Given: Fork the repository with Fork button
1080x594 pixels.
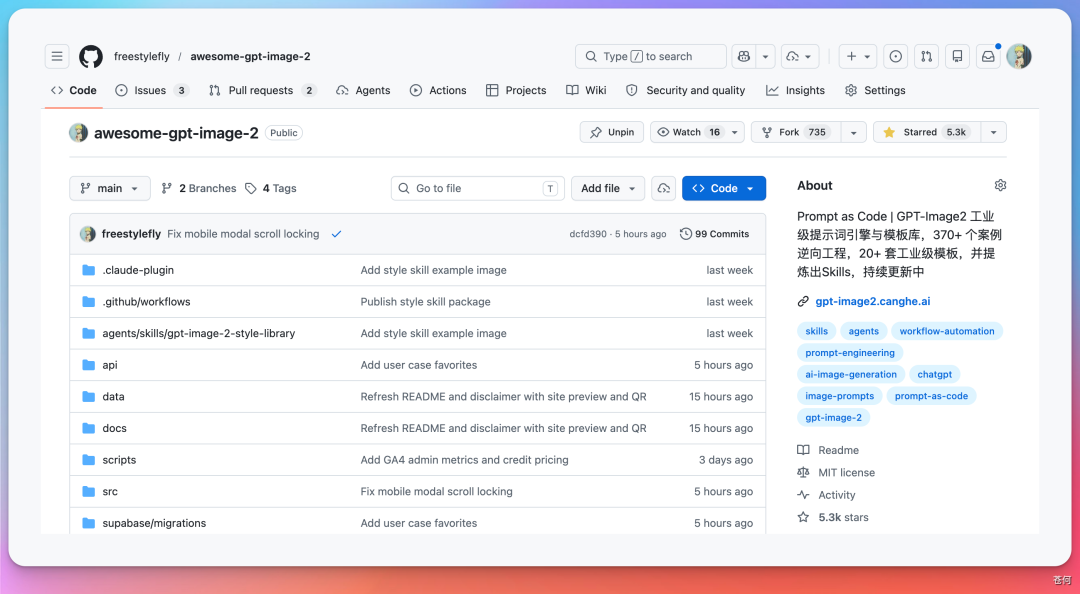Looking at the screenshot, I should [796, 132].
